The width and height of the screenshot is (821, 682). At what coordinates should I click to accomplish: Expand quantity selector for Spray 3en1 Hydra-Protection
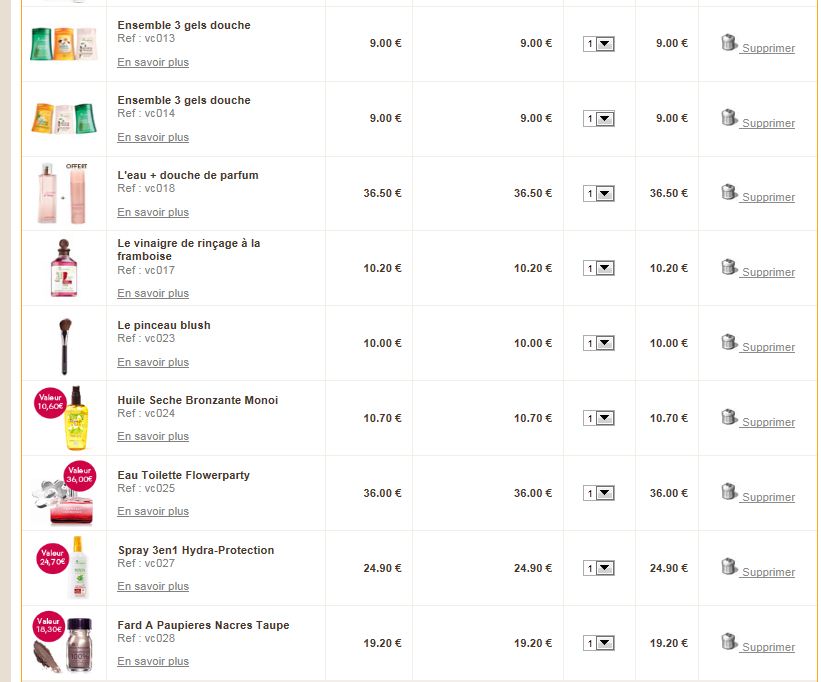[599, 569]
